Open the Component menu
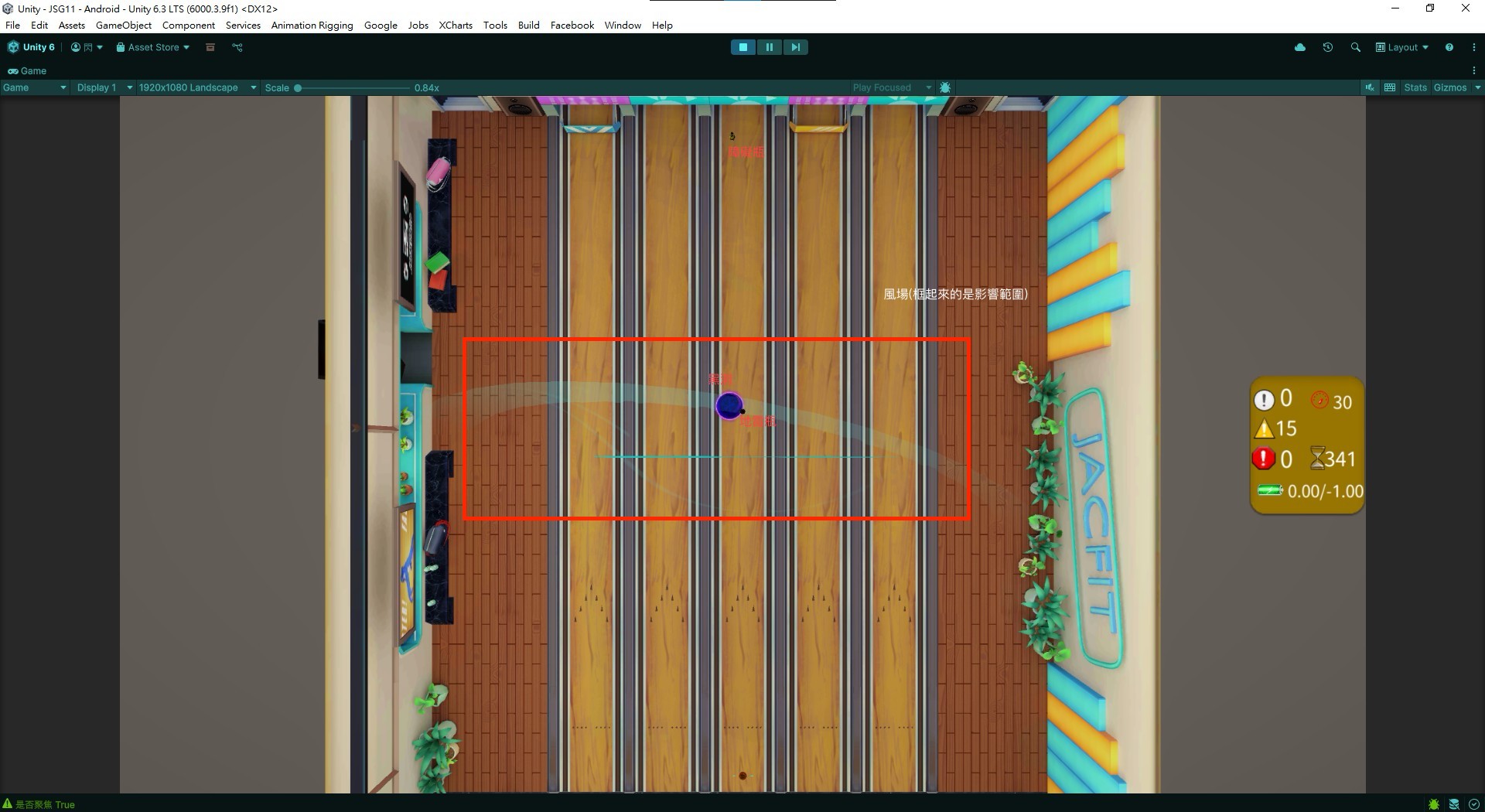The height and width of the screenshot is (812, 1485). (189, 25)
